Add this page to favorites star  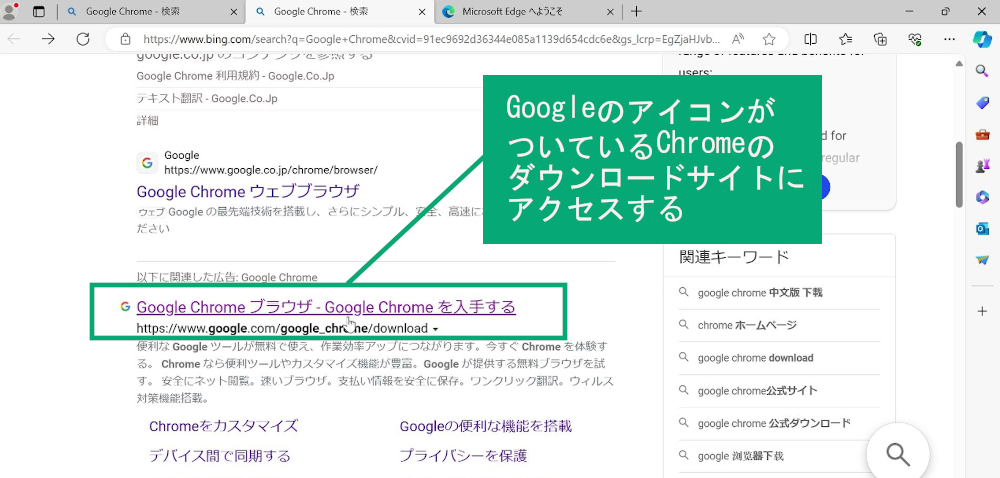pyautogui.click(x=769, y=39)
